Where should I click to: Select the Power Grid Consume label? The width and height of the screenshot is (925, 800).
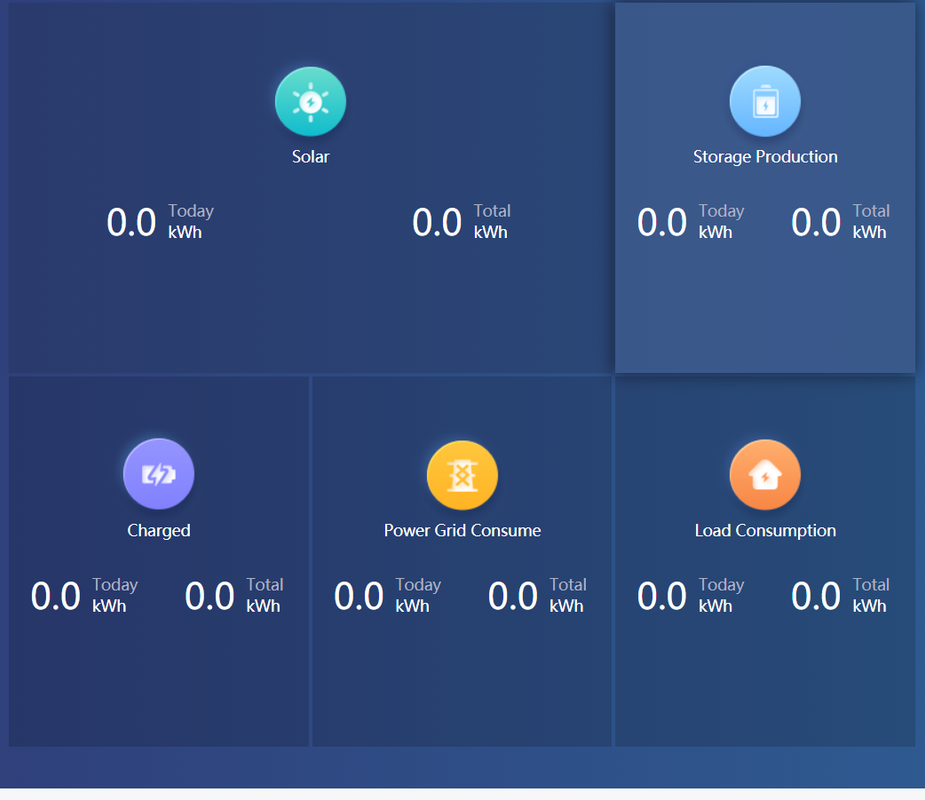(x=462, y=530)
